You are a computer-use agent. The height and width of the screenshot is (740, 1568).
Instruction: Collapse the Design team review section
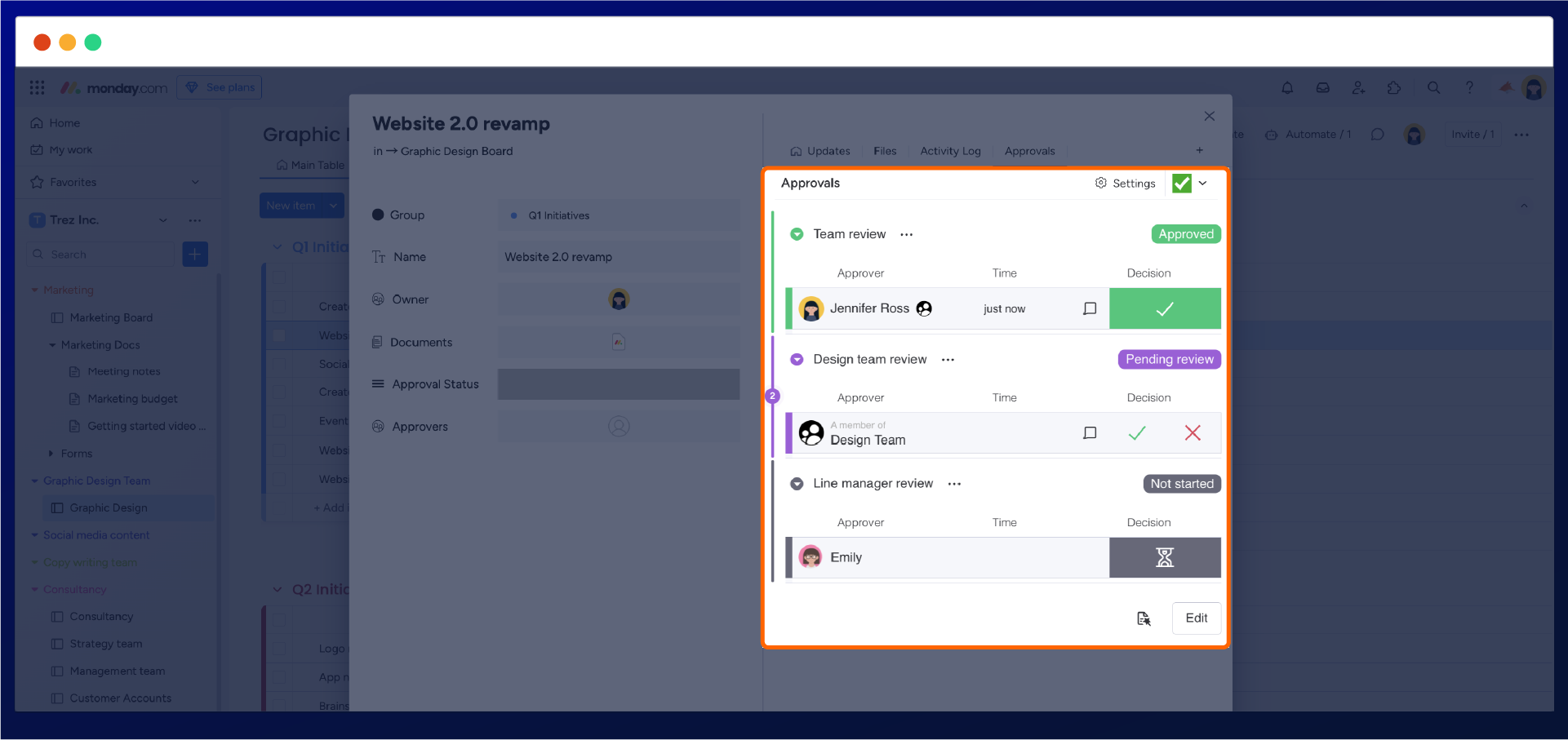[797, 360]
